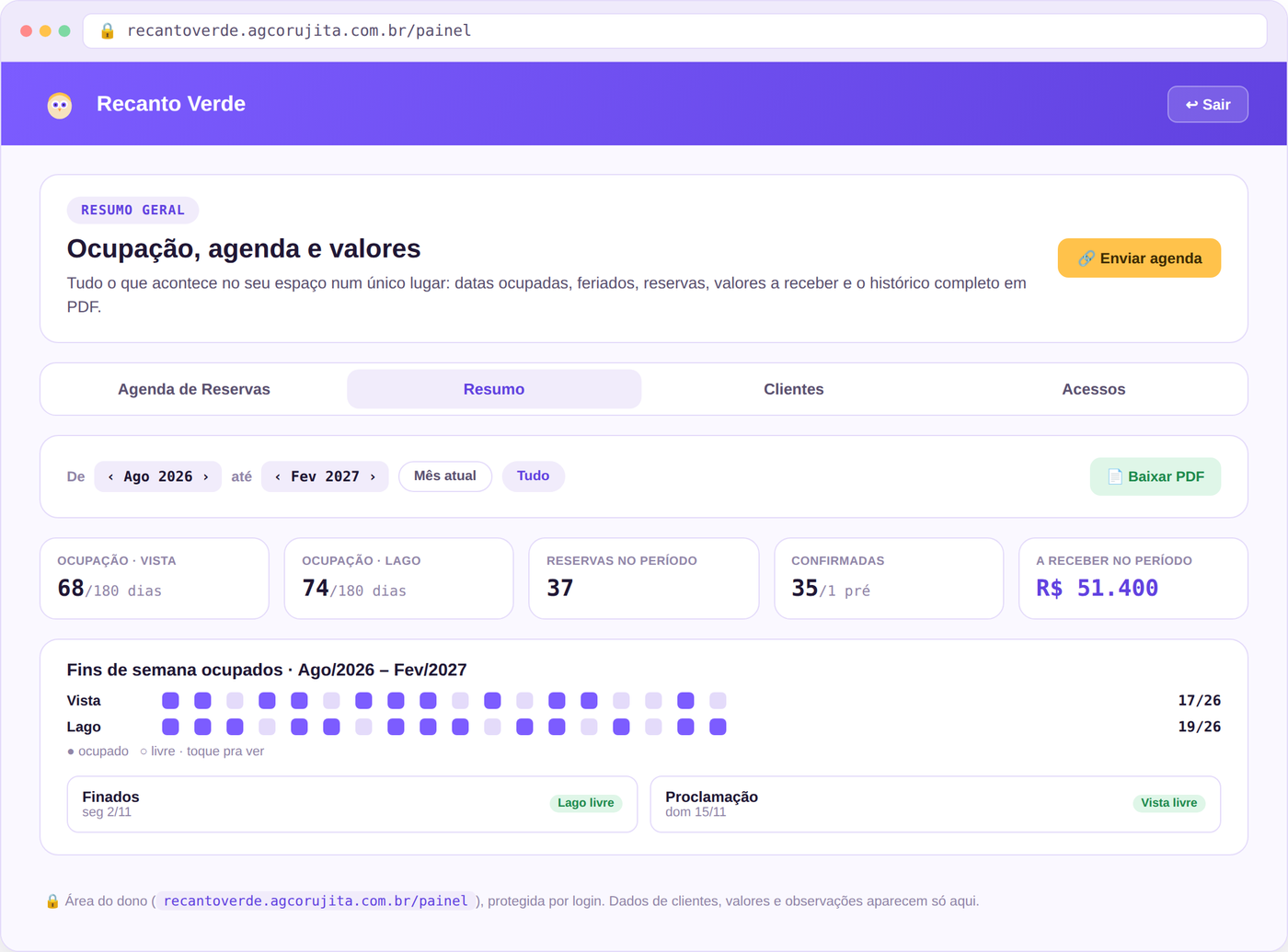
Task: Click the "17/26" Vista weekend count
Action: click(x=1200, y=701)
